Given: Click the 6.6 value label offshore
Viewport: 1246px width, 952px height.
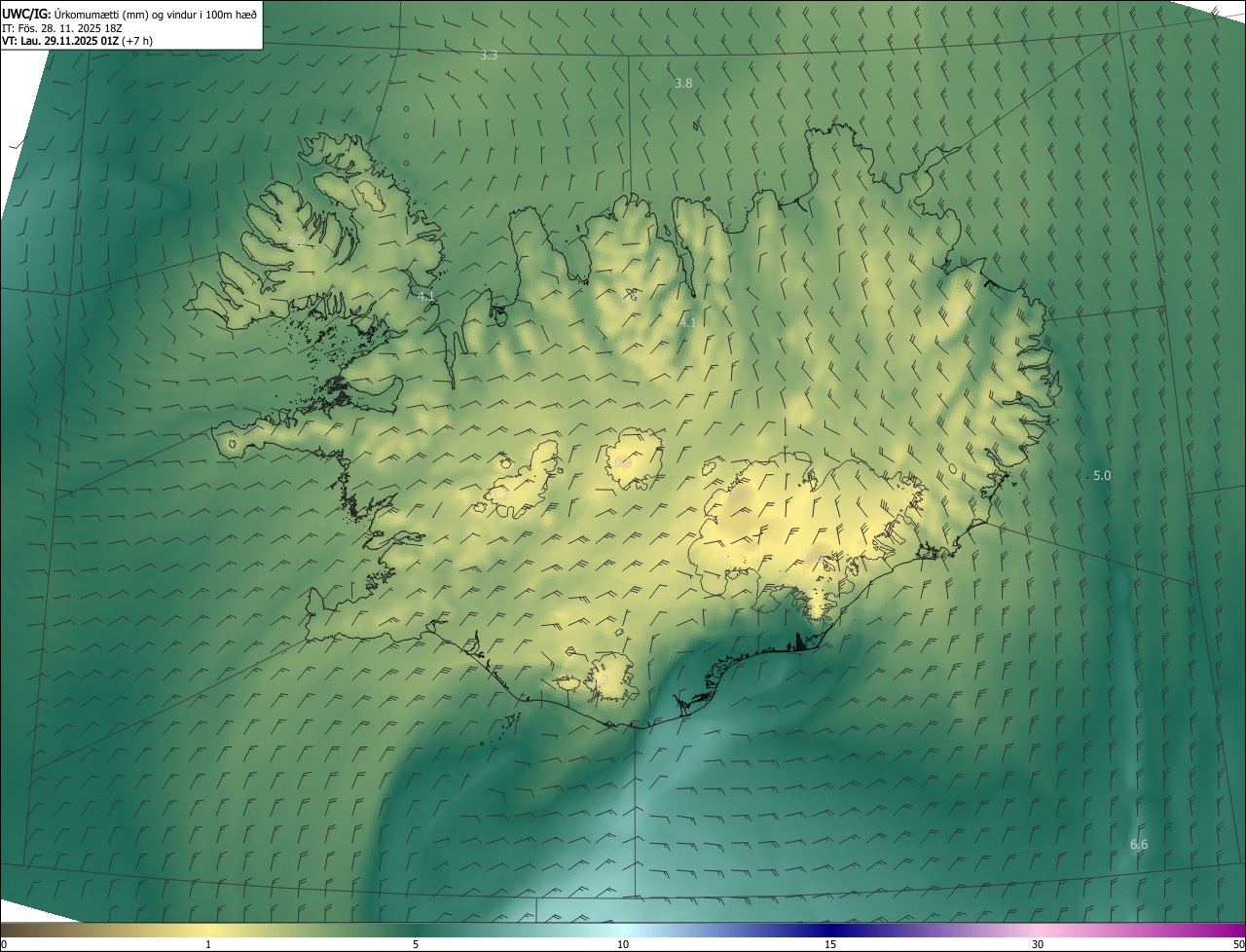Looking at the screenshot, I should coord(1139,845).
